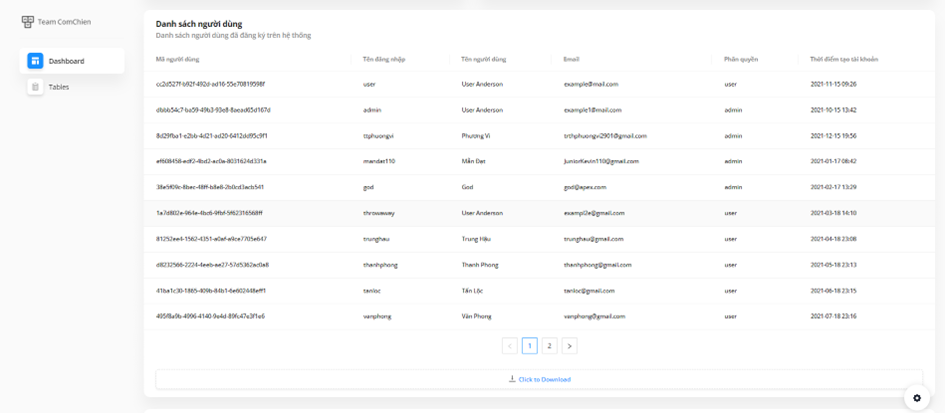Click email vanphong@gmail.com
Screen dimensions: 945x413
point(593,317)
